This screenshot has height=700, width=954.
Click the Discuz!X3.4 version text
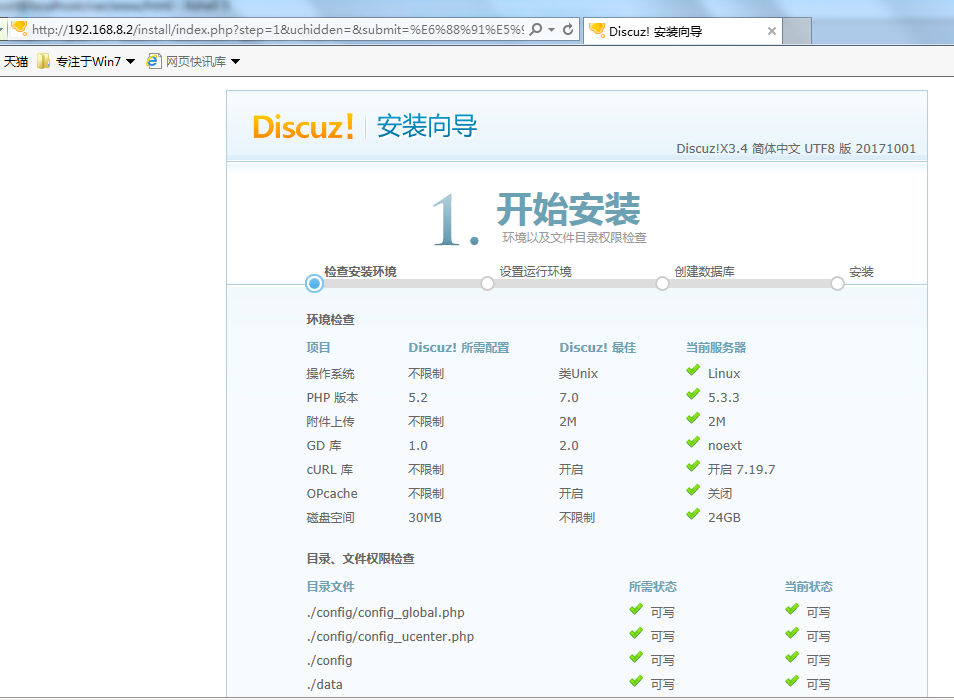click(796, 148)
